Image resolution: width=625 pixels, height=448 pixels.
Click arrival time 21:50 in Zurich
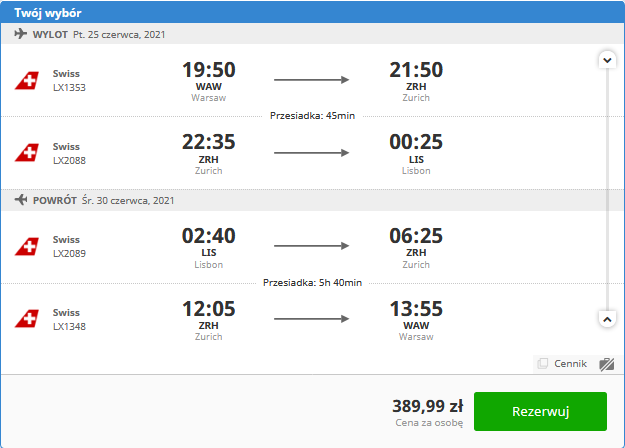coord(416,70)
